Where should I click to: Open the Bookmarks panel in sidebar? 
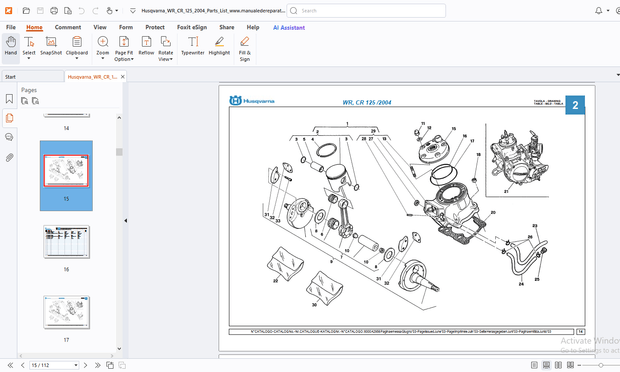point(9,99)
